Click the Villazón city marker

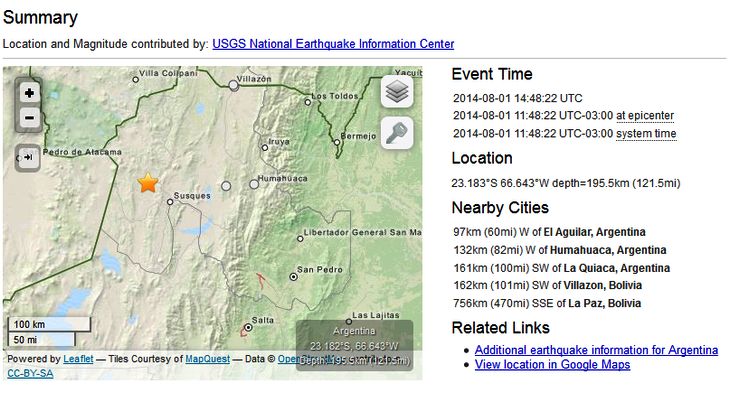[233, 86]
